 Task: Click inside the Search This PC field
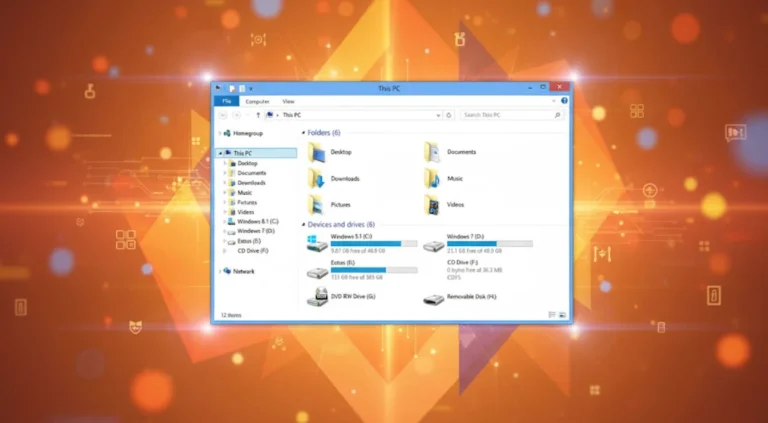pos(511,115)
